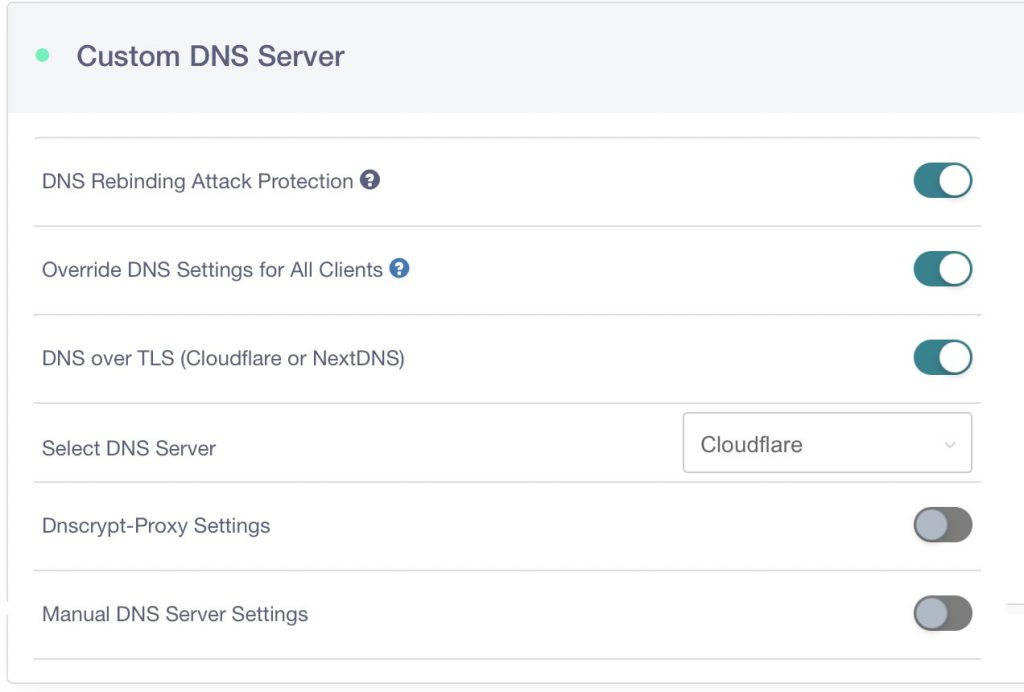
Task: Enable the Dnscrypt-Proxy Settings toggle
Action: [x=942, y=525]
